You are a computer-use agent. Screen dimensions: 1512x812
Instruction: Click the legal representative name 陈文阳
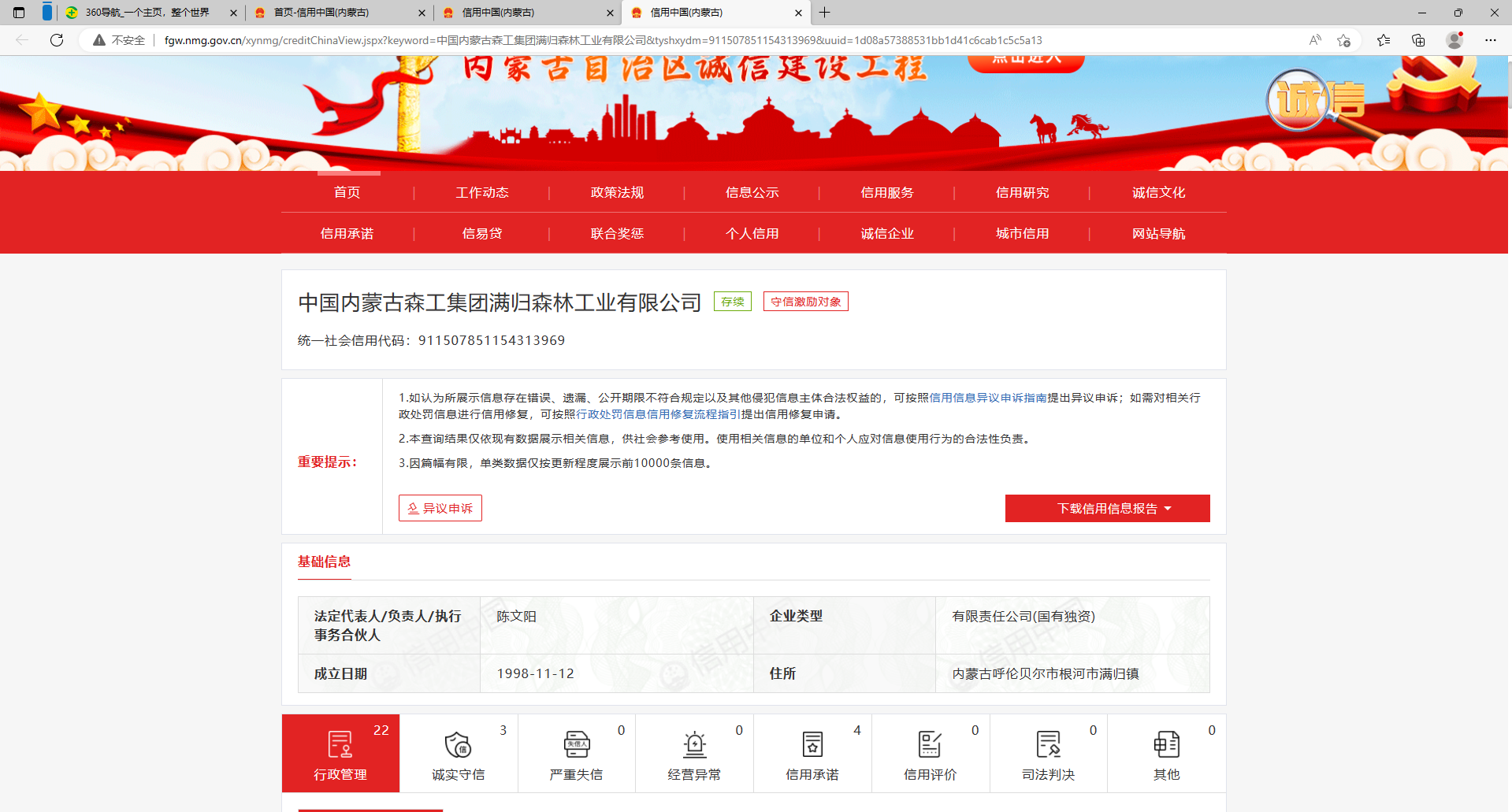click(x=516, y=617)
